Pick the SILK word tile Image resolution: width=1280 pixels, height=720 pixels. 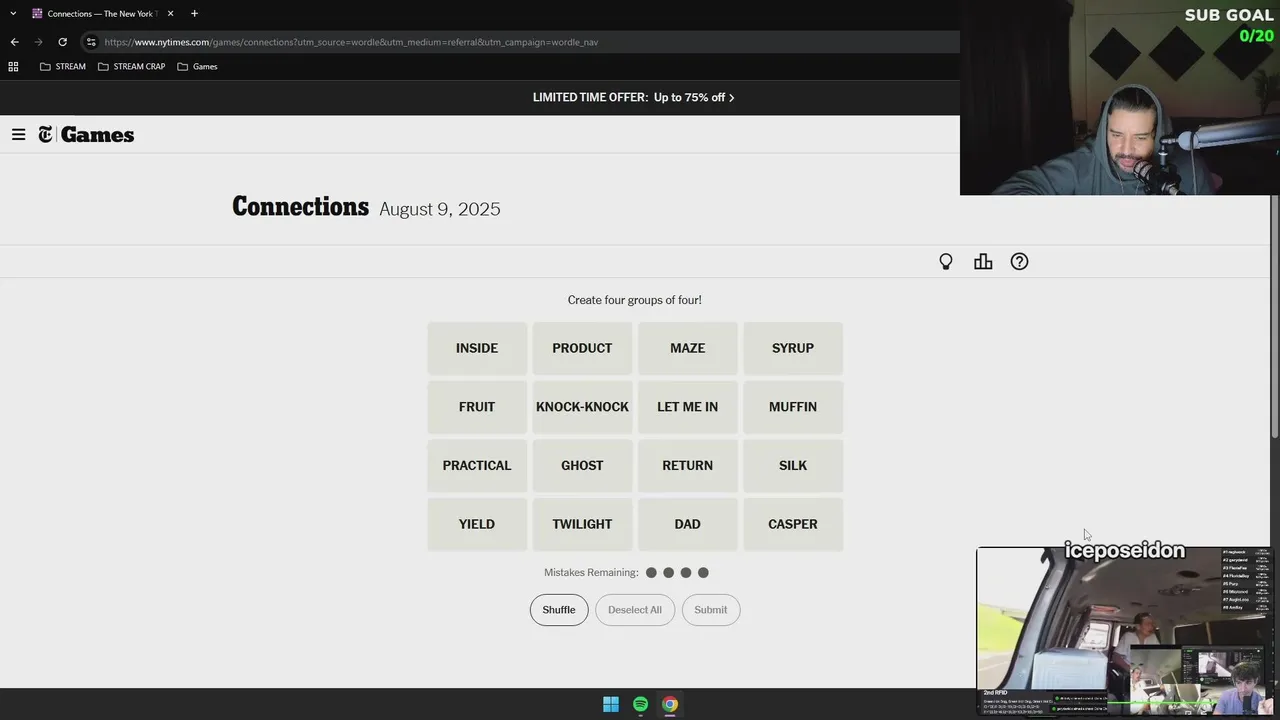coord(793,465)
